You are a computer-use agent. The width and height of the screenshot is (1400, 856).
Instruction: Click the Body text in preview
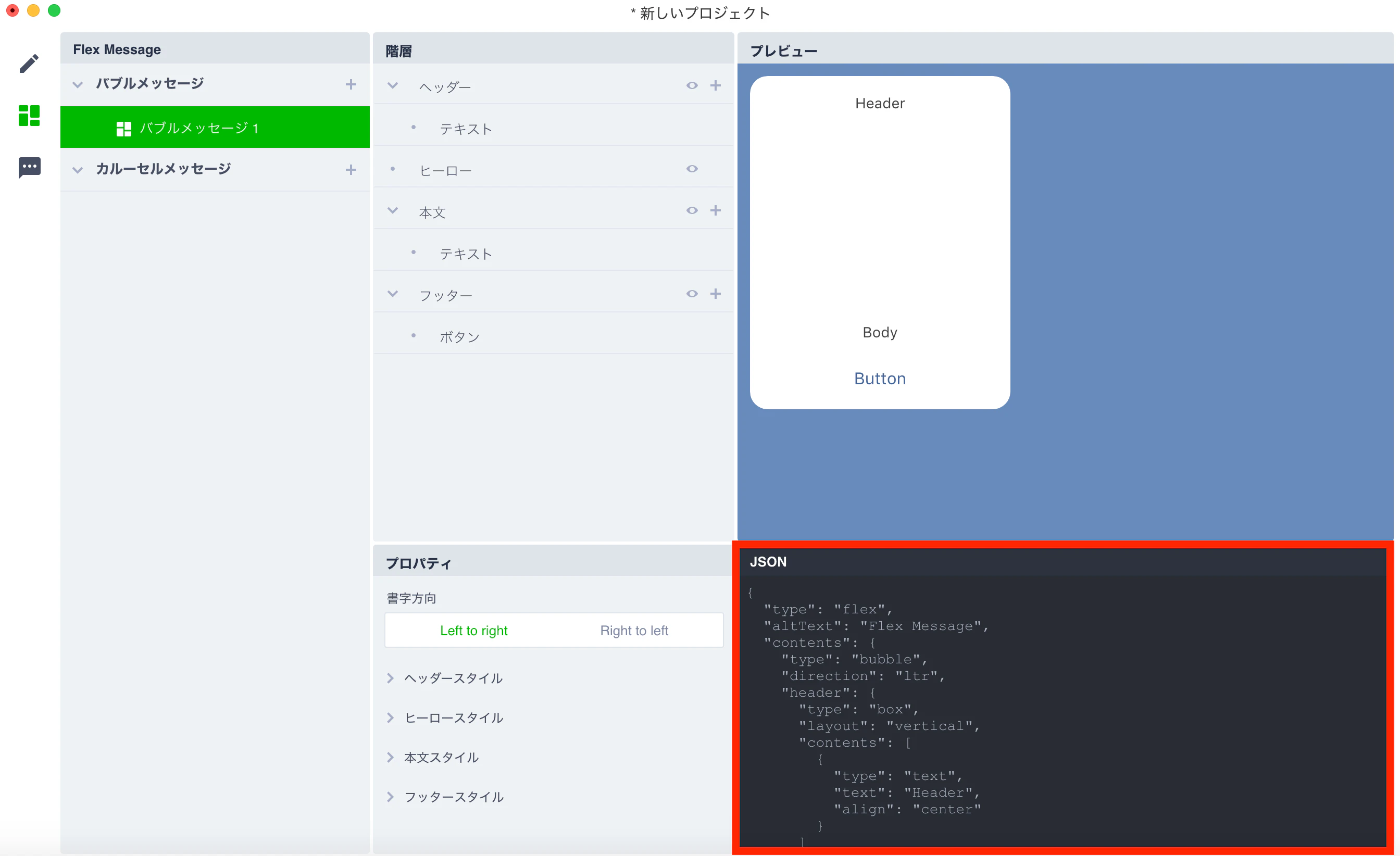click(880, 332)
